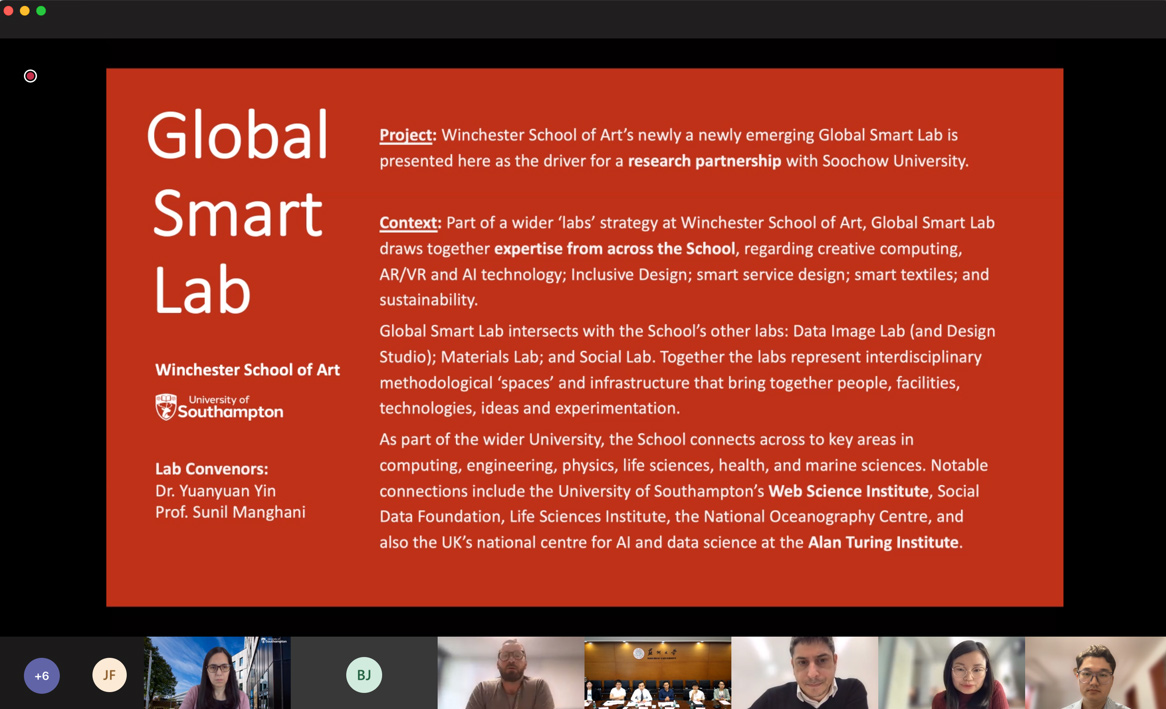Click bold 'Web Science Institute' text
This screenshot has height=709, width=1166.
pyautogui.click(x=848, y=491)
